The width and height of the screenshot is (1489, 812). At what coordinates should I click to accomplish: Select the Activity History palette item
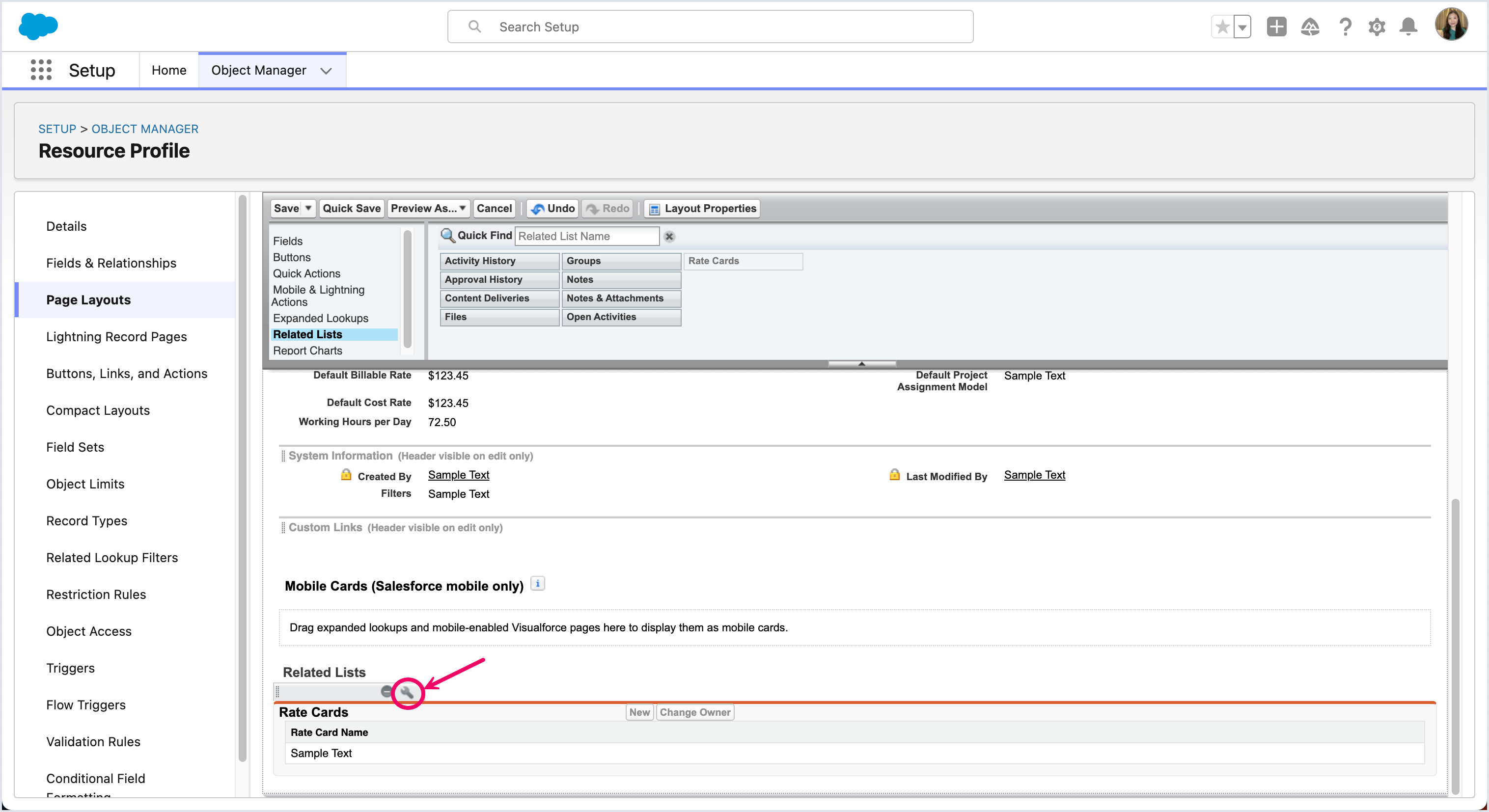tap(499, 261)
